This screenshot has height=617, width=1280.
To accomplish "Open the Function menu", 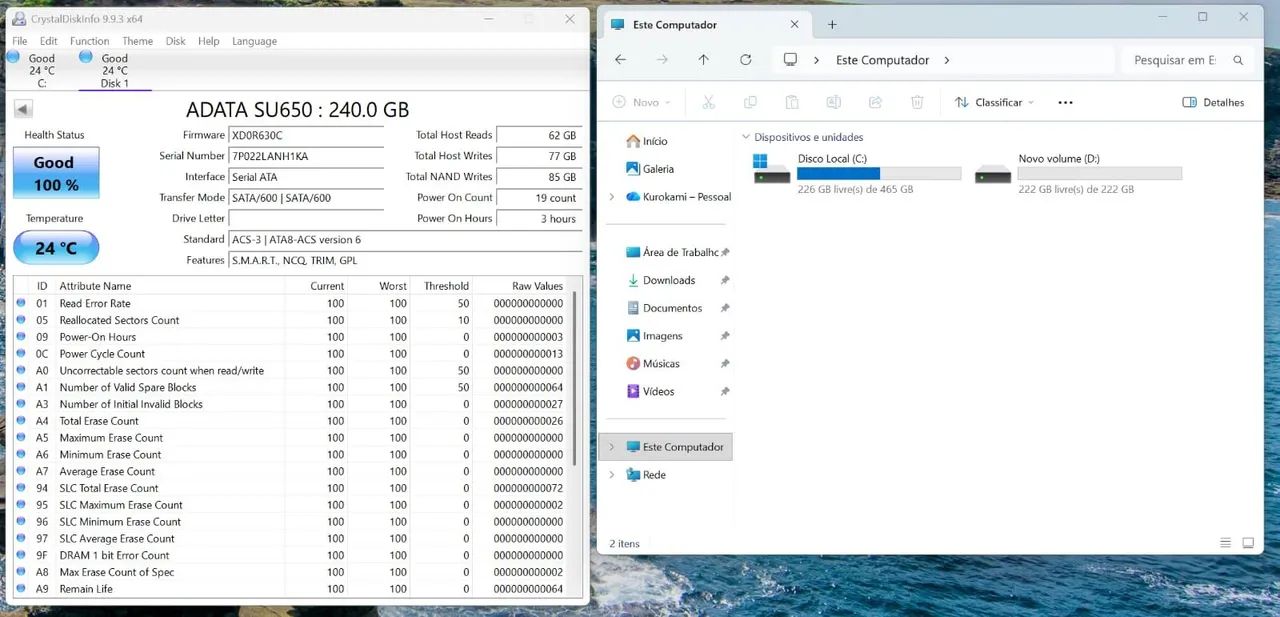I will pyautogui.click(x=89, y=41).
